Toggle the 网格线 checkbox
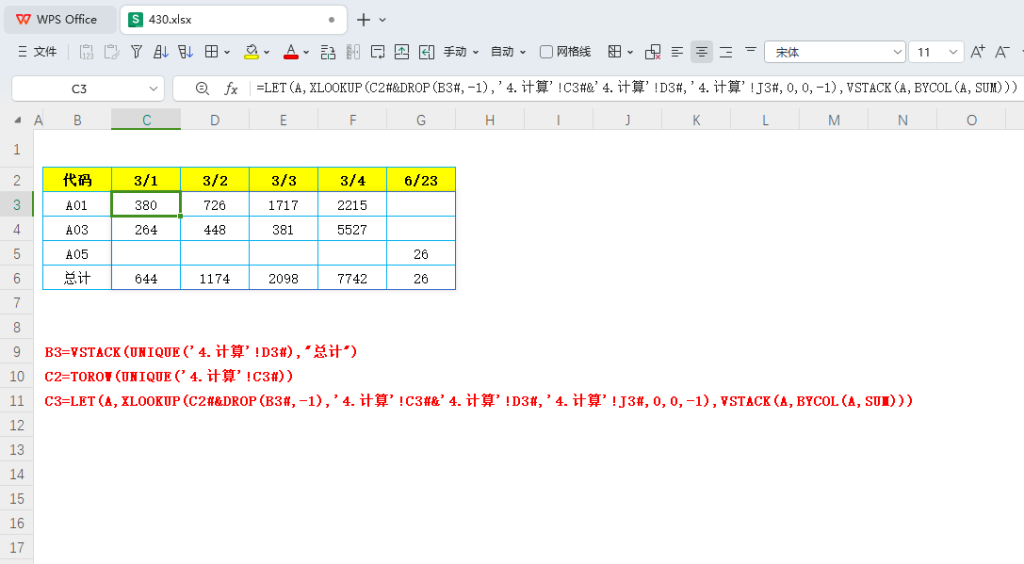Viewport: 1024px width, 564px height. tap(547, 52)
